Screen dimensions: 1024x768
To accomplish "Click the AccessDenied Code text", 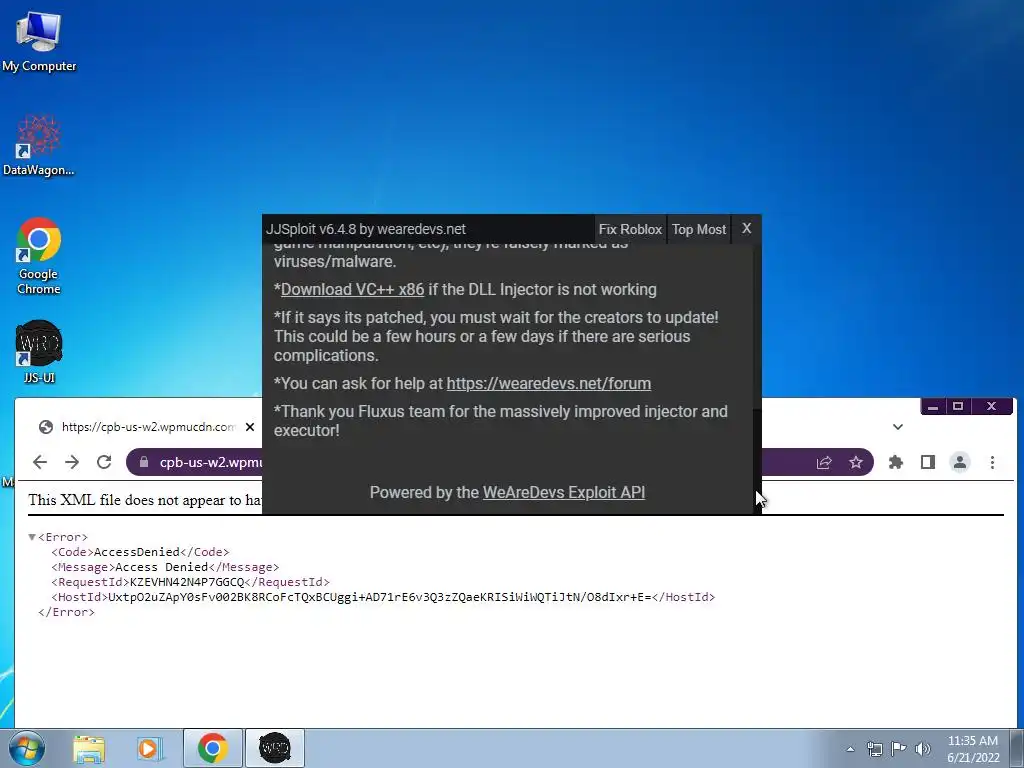I will click(136, 552).
